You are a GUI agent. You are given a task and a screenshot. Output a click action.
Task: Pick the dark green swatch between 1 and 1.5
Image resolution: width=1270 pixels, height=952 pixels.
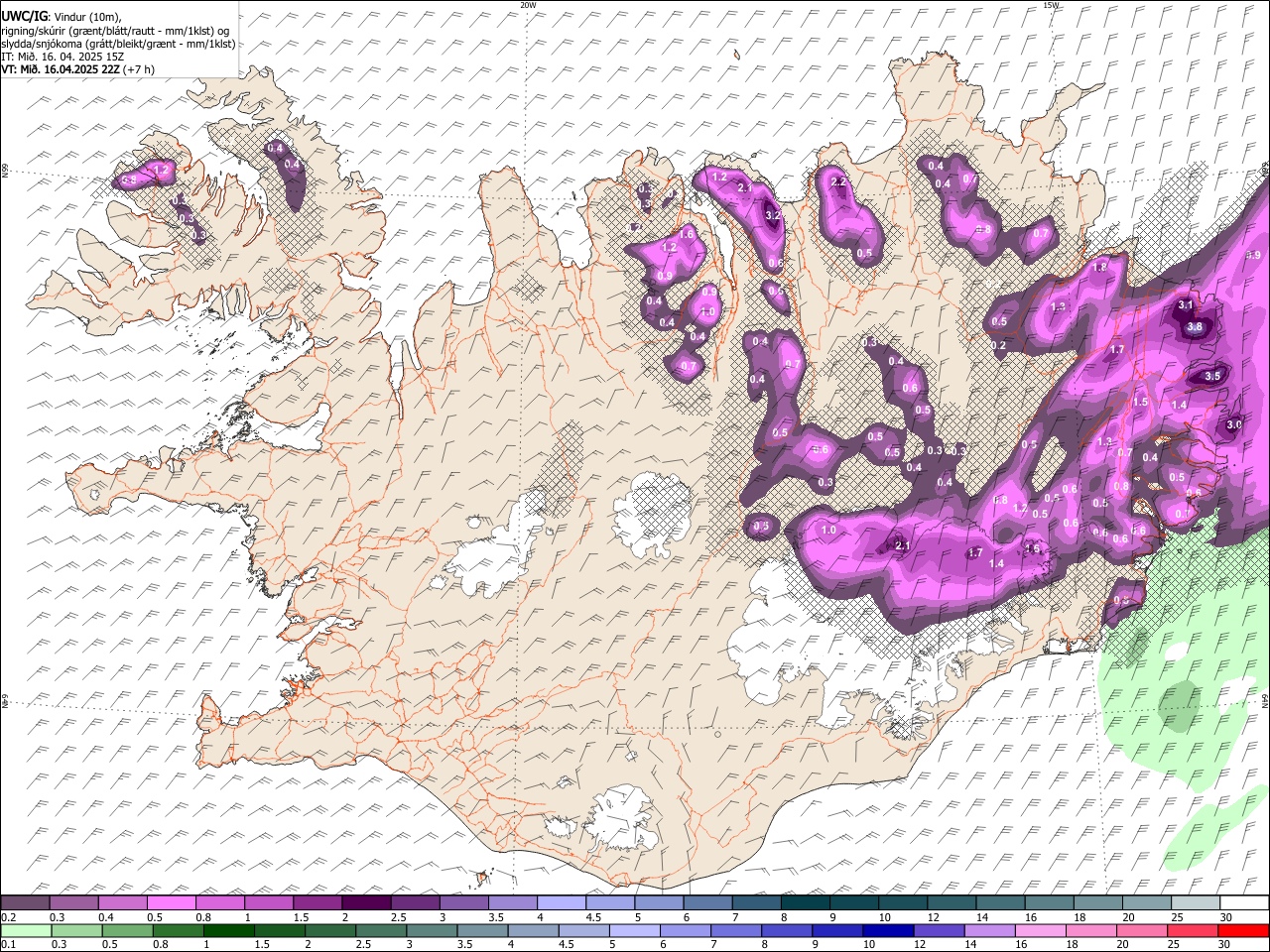(228, 930)
